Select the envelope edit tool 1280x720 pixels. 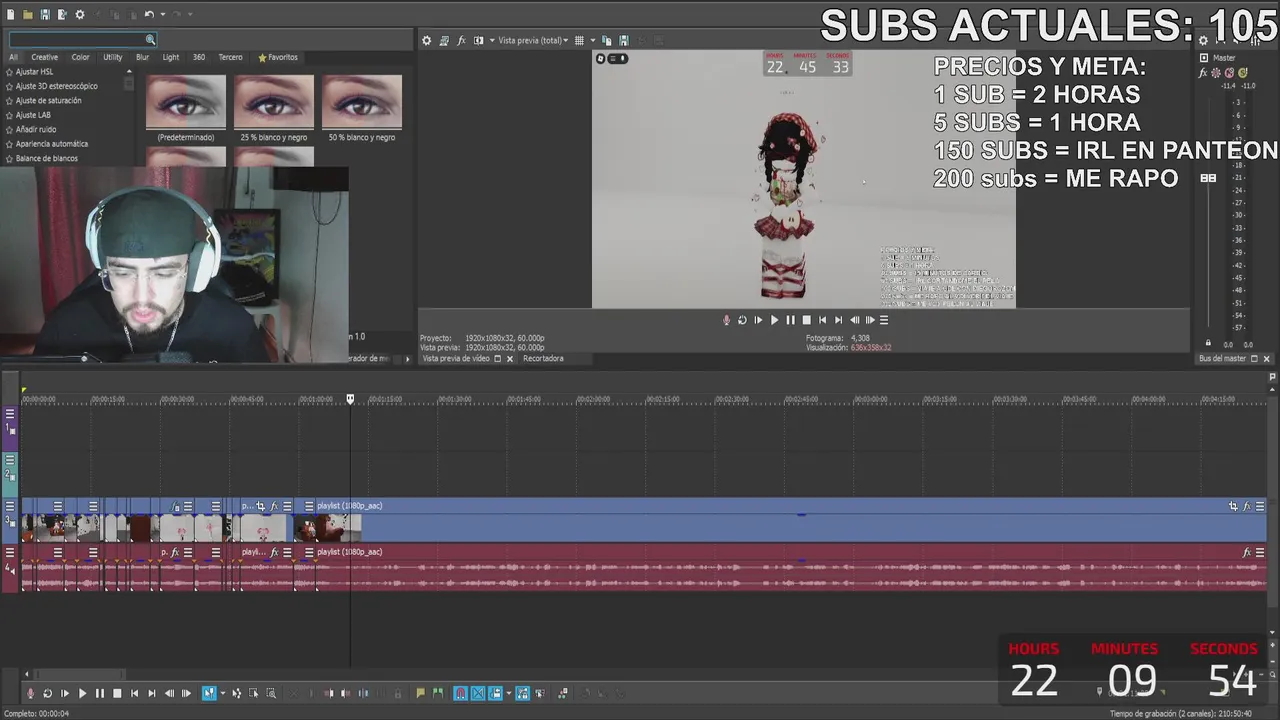point(237,693)
